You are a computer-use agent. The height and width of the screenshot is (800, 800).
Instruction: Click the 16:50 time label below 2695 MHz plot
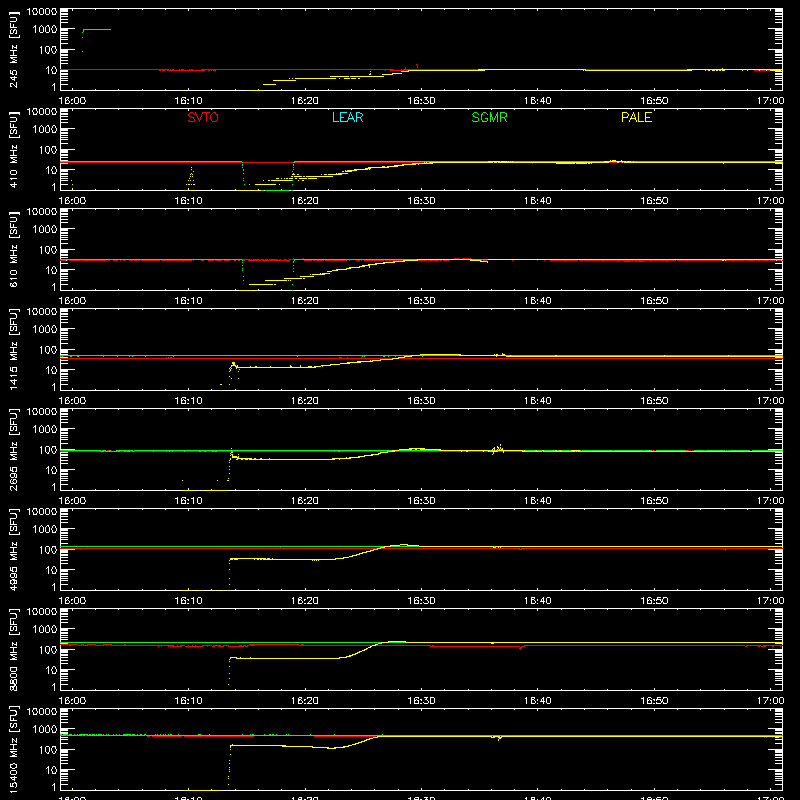(x=654, y=501)
